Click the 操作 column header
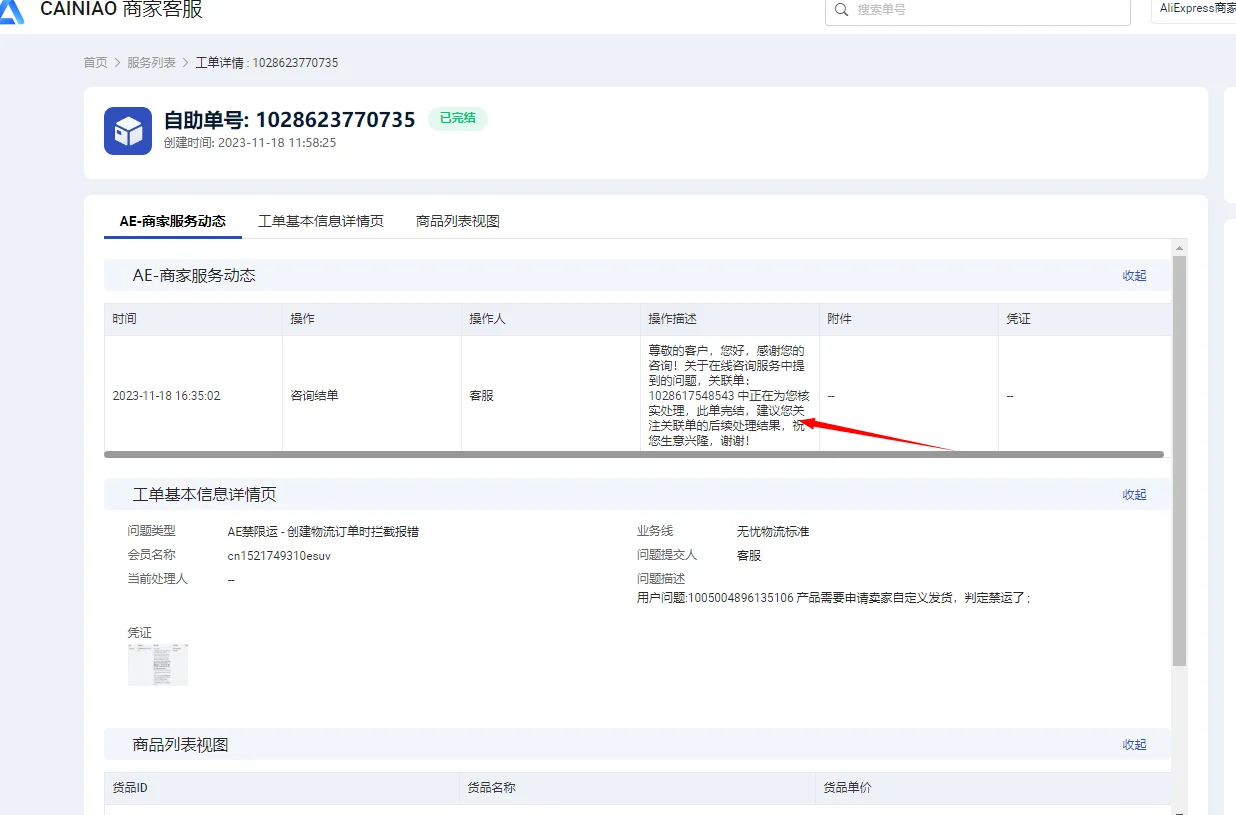The height and width of the screenshot is (815, 1236). (372, 319)
